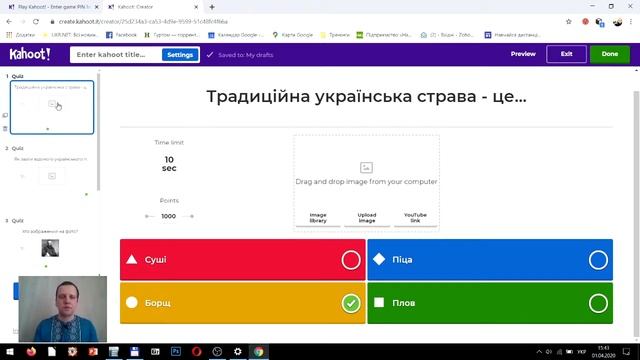
Task: Open Opera from the taskbar
Action: click(x=197, y=351)
